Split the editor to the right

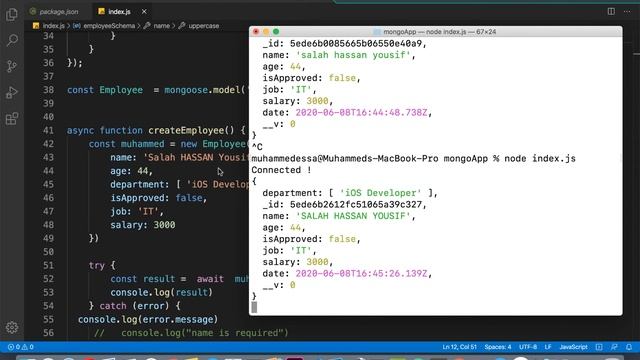click(611, 11)
